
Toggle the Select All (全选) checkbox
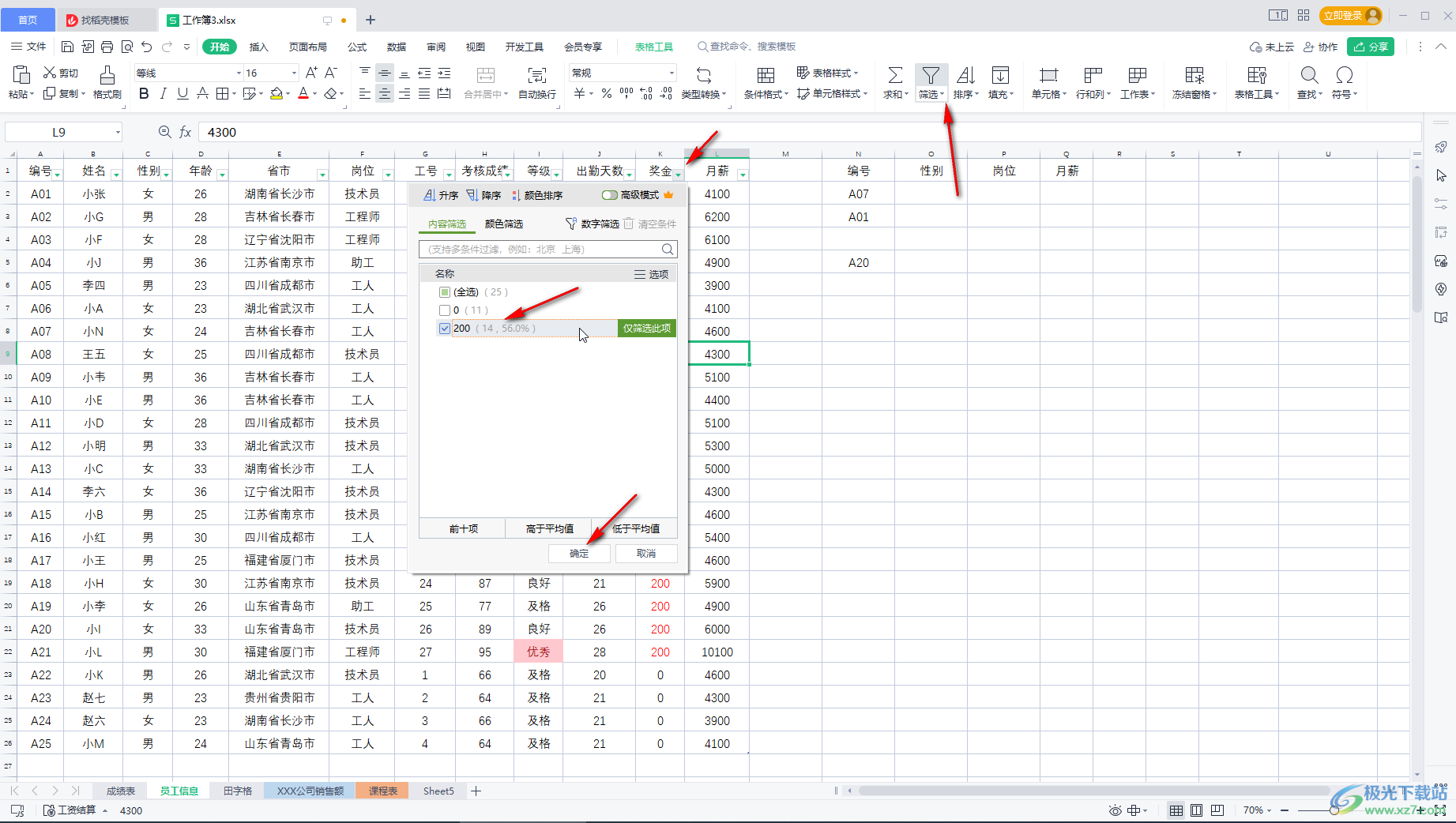click(x=445, y=292)
